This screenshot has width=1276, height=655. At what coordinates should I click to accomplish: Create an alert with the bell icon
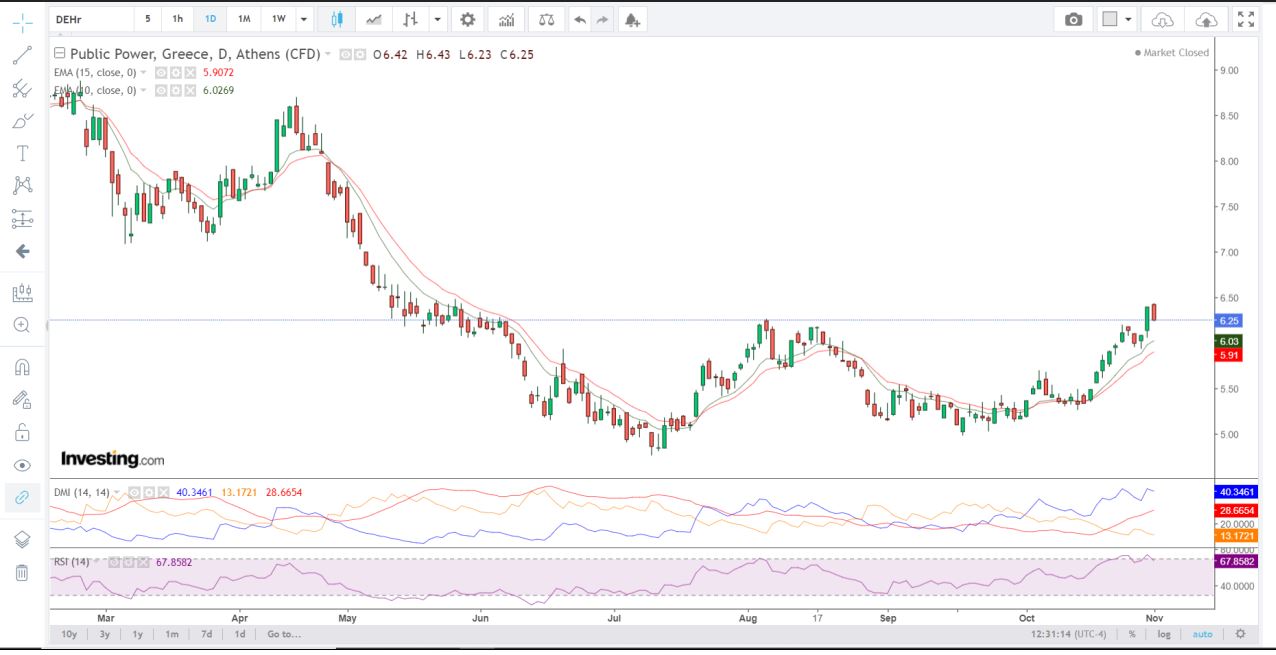[630, 19]
